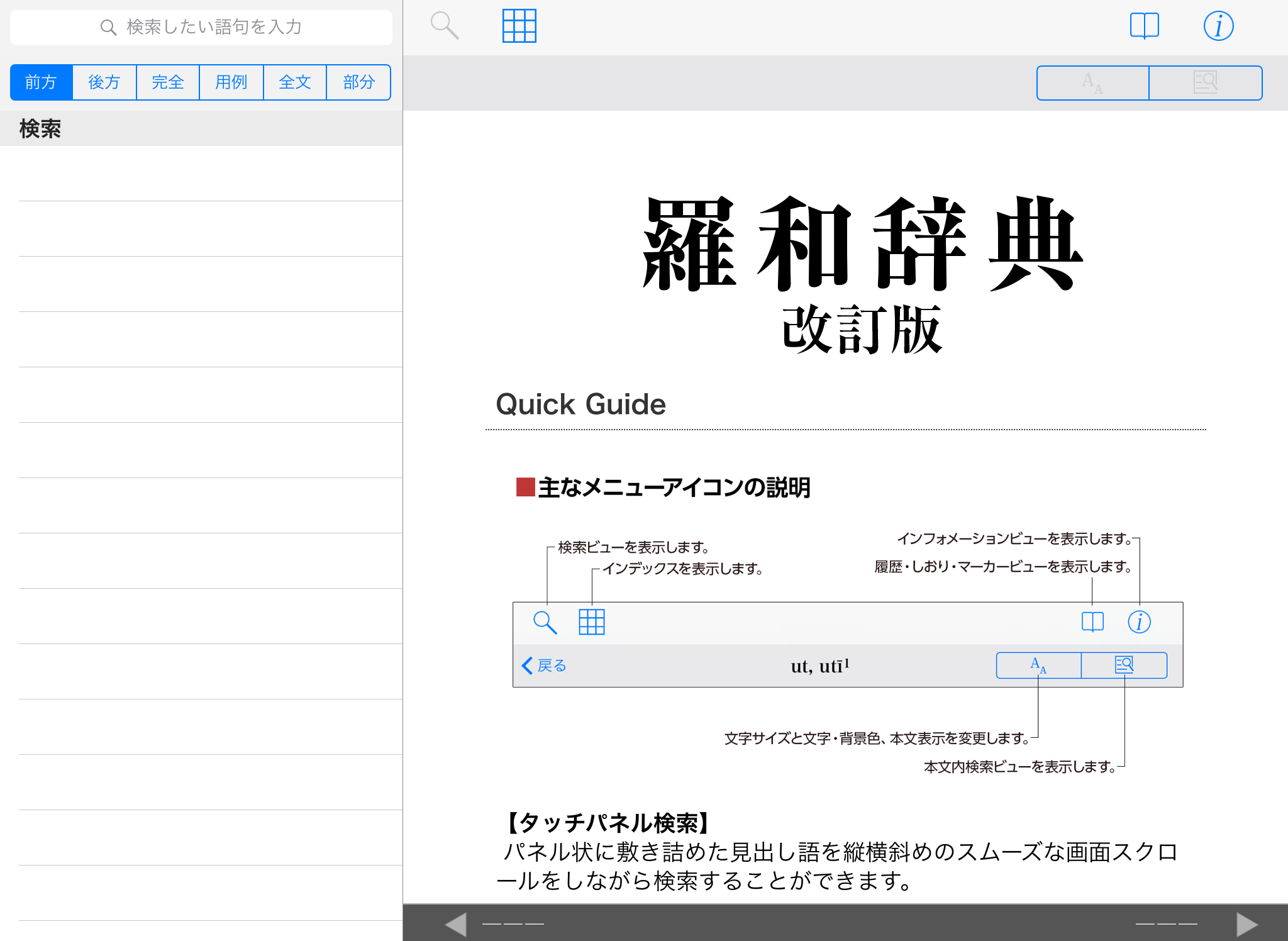Show the index grid view

[x=519, y=26]
